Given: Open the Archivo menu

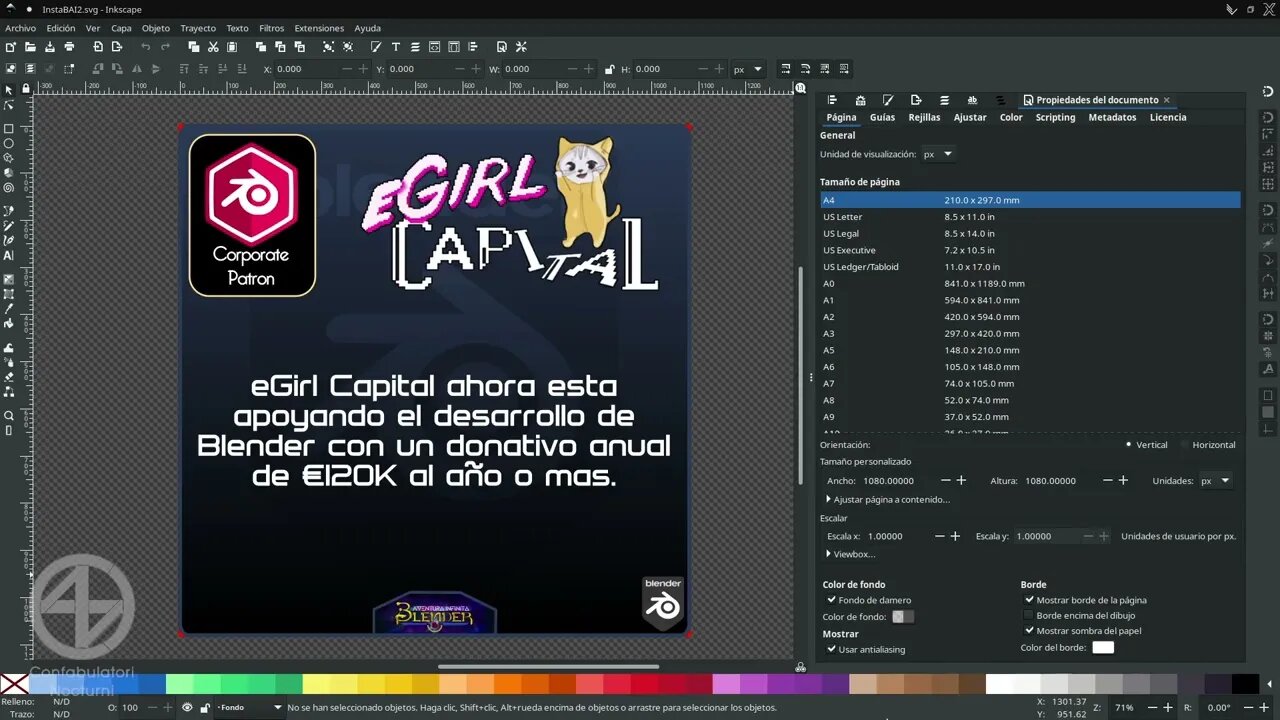Looking at the screenshot, I should (20, 28).
